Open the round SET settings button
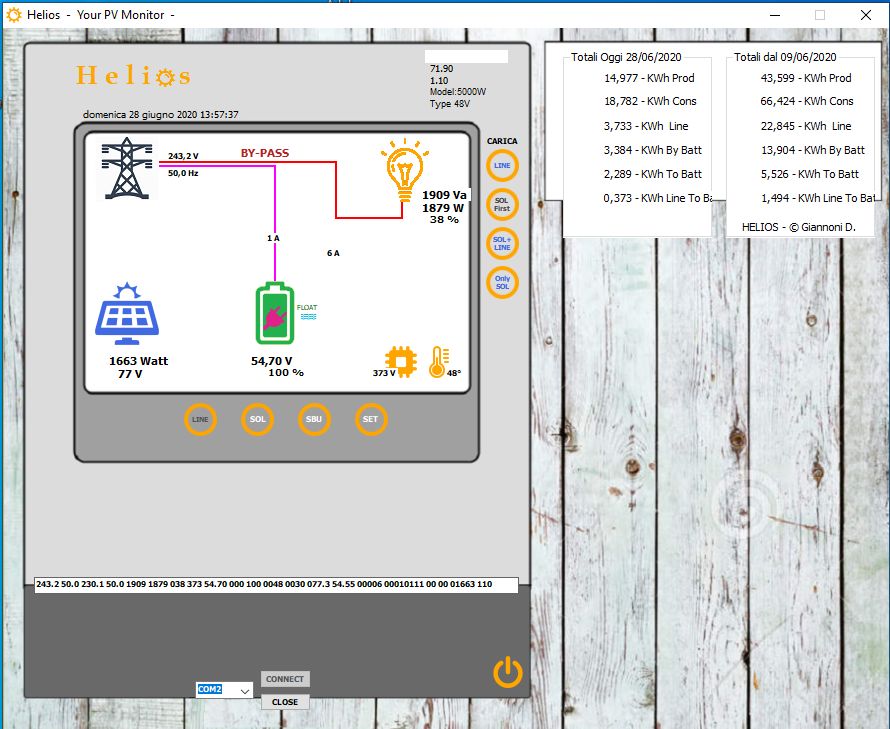 pos(371,419)
